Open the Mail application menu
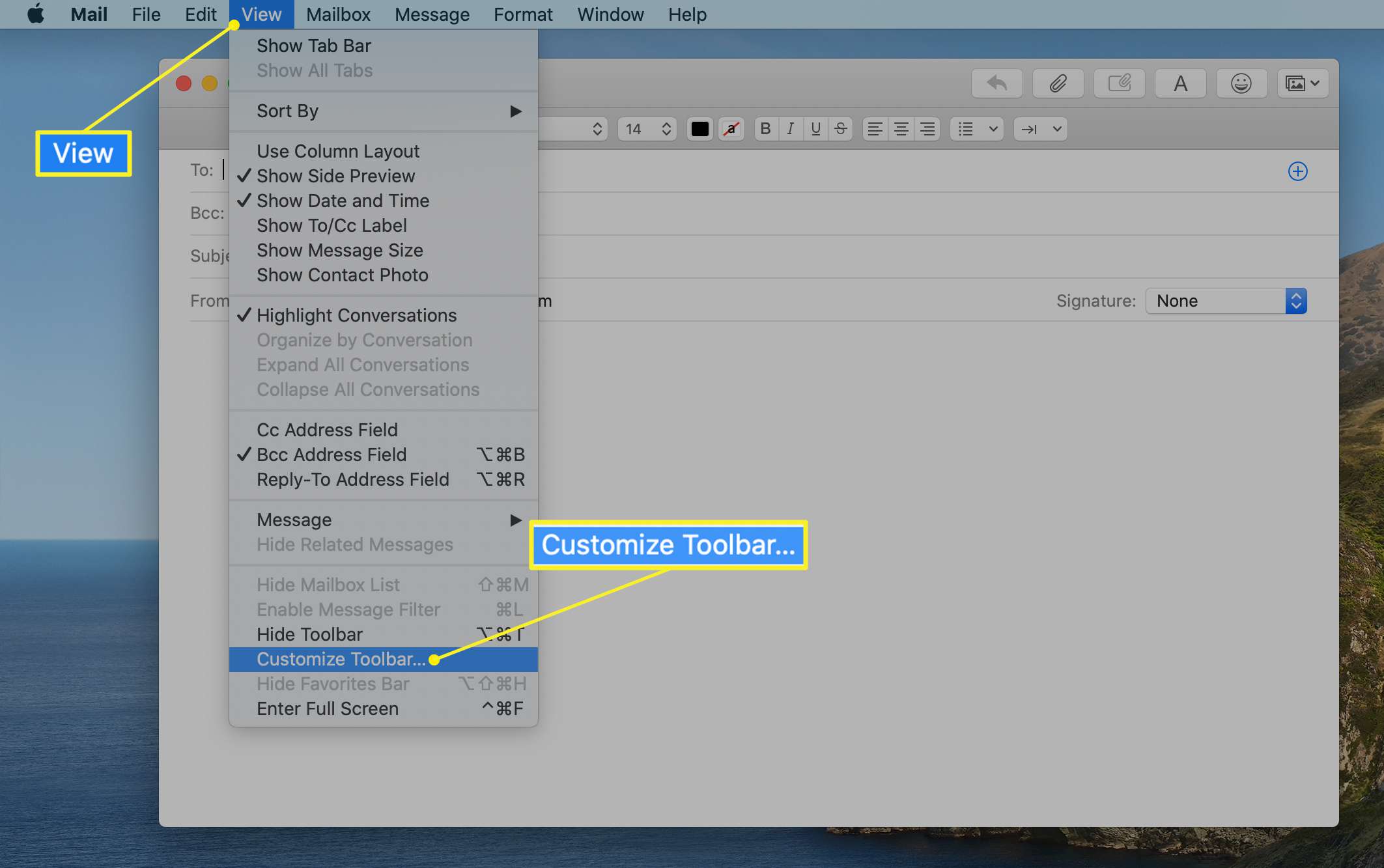 89,14
